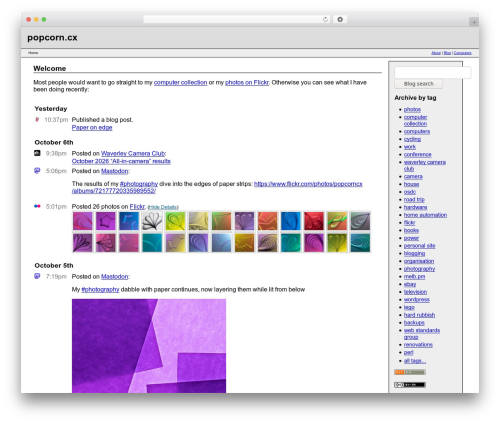Open the wordpress tag archive

tap(417, 299)
